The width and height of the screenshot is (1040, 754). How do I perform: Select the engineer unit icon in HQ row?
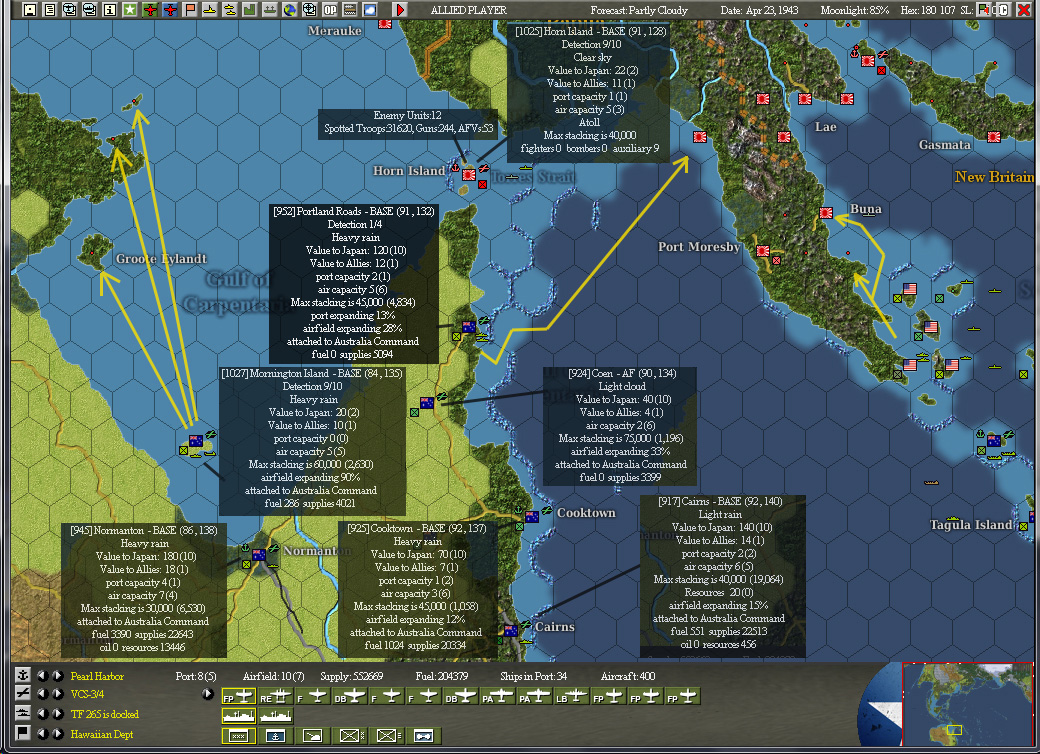point(423,735)
